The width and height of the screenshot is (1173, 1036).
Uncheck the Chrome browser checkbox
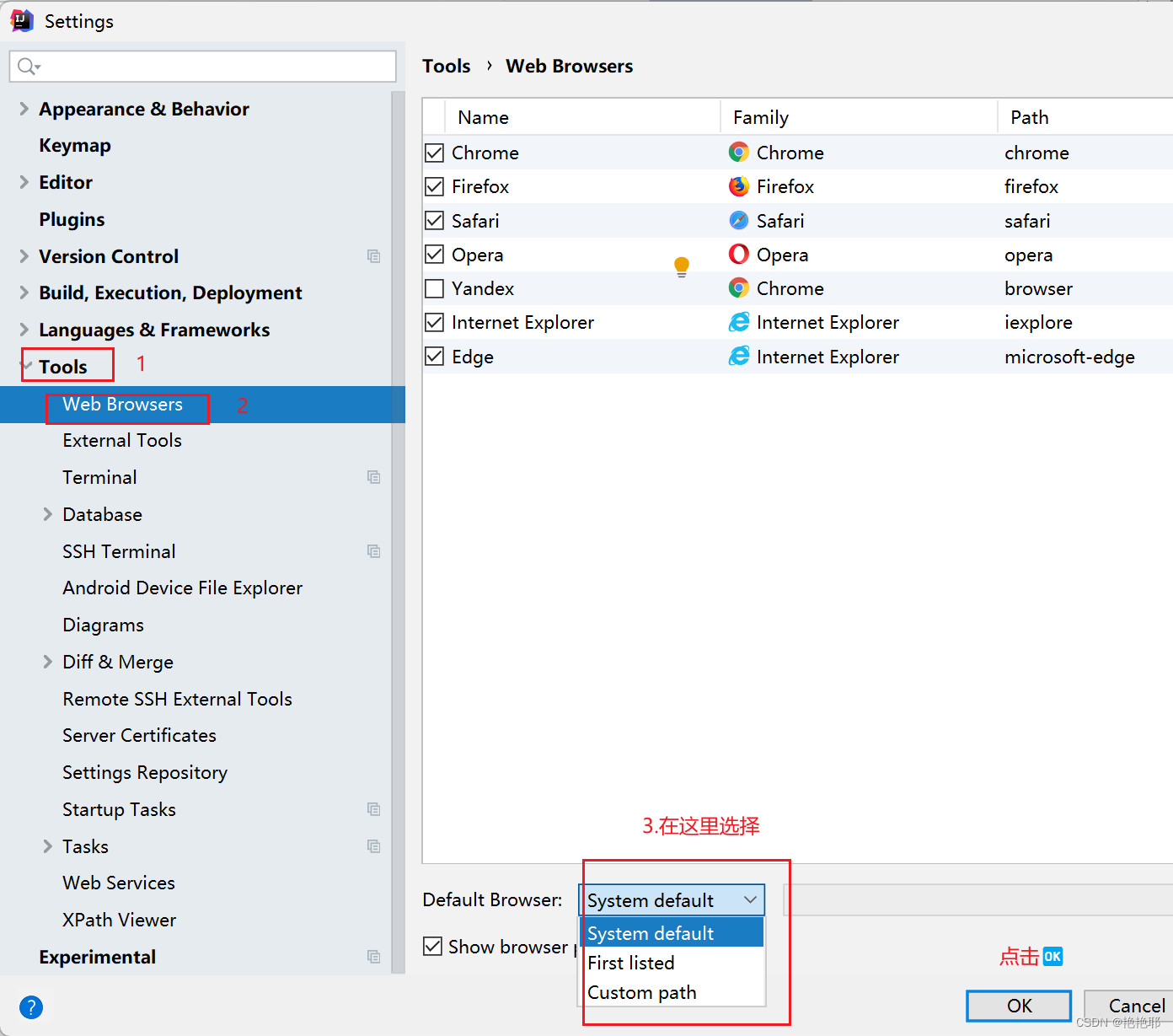pyautogui.click(x=434, y=153)
